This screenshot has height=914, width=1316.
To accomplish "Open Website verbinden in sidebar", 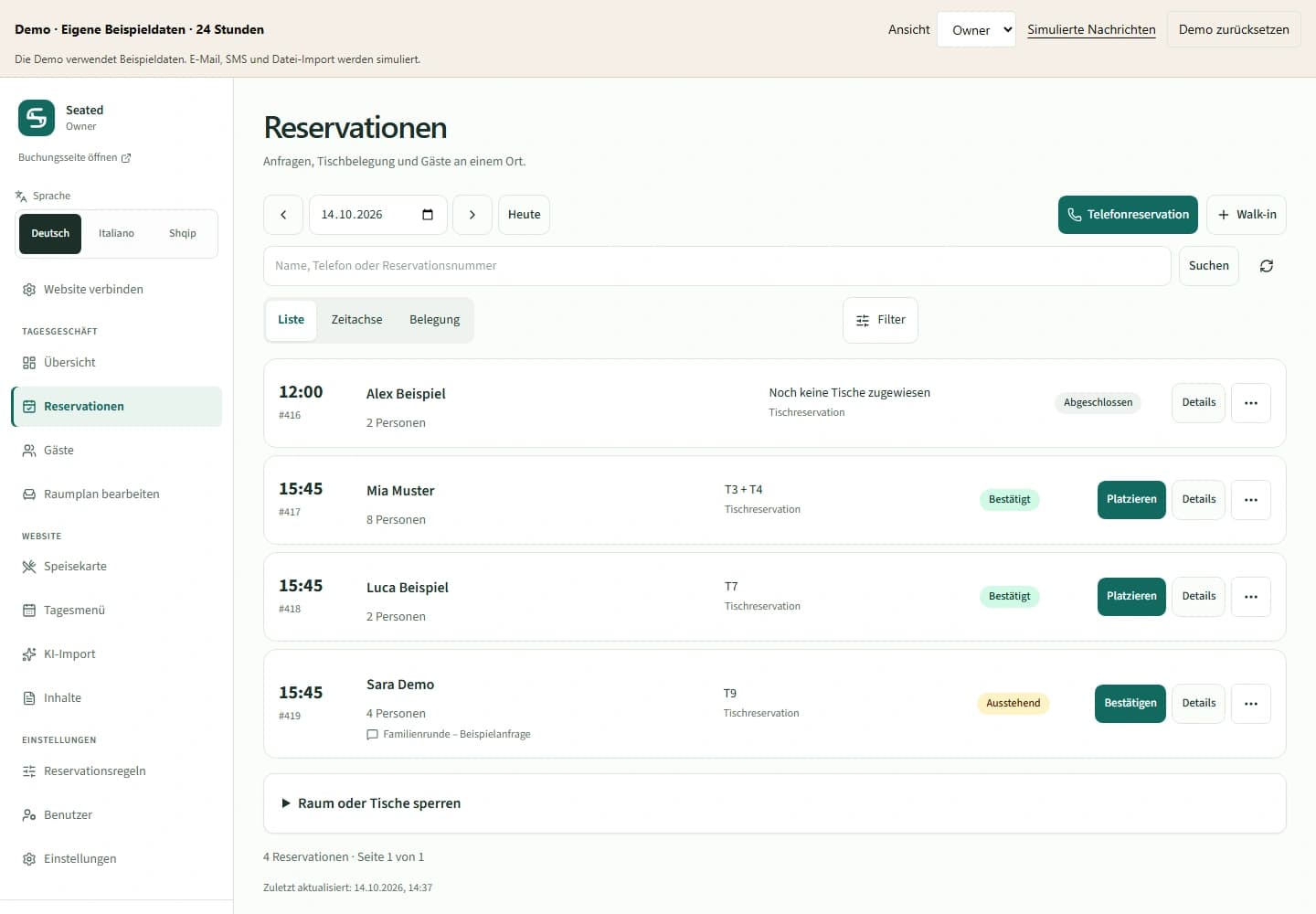I will (x=116, y=290).
